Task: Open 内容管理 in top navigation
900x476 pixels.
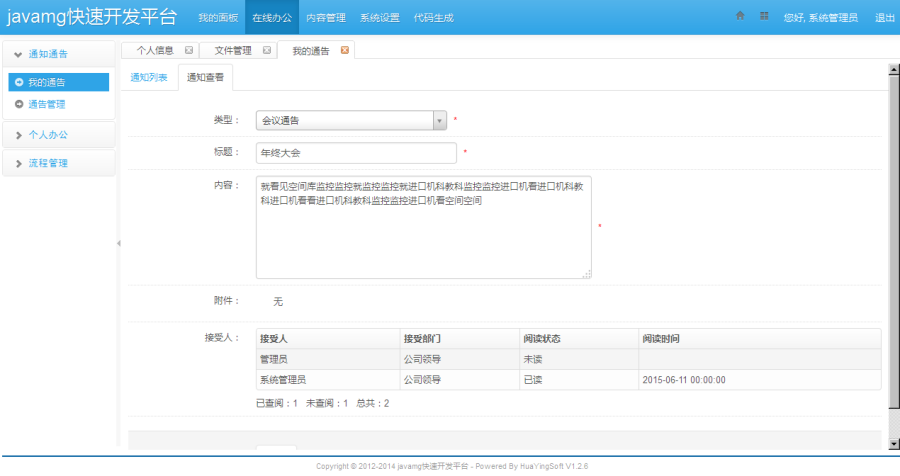Action: click(326, 18)
